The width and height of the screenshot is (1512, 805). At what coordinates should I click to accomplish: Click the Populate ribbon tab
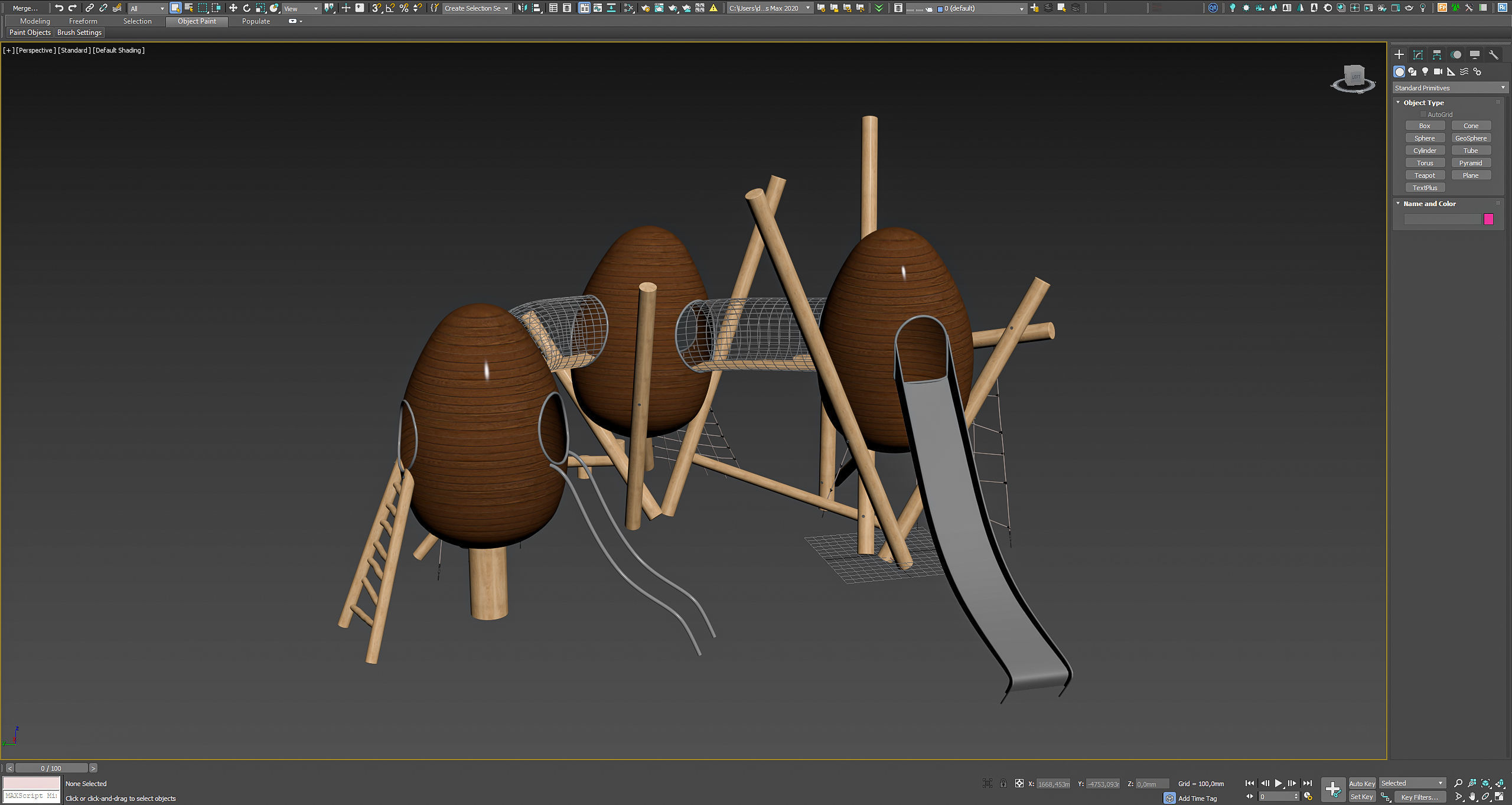coord(256,21)
